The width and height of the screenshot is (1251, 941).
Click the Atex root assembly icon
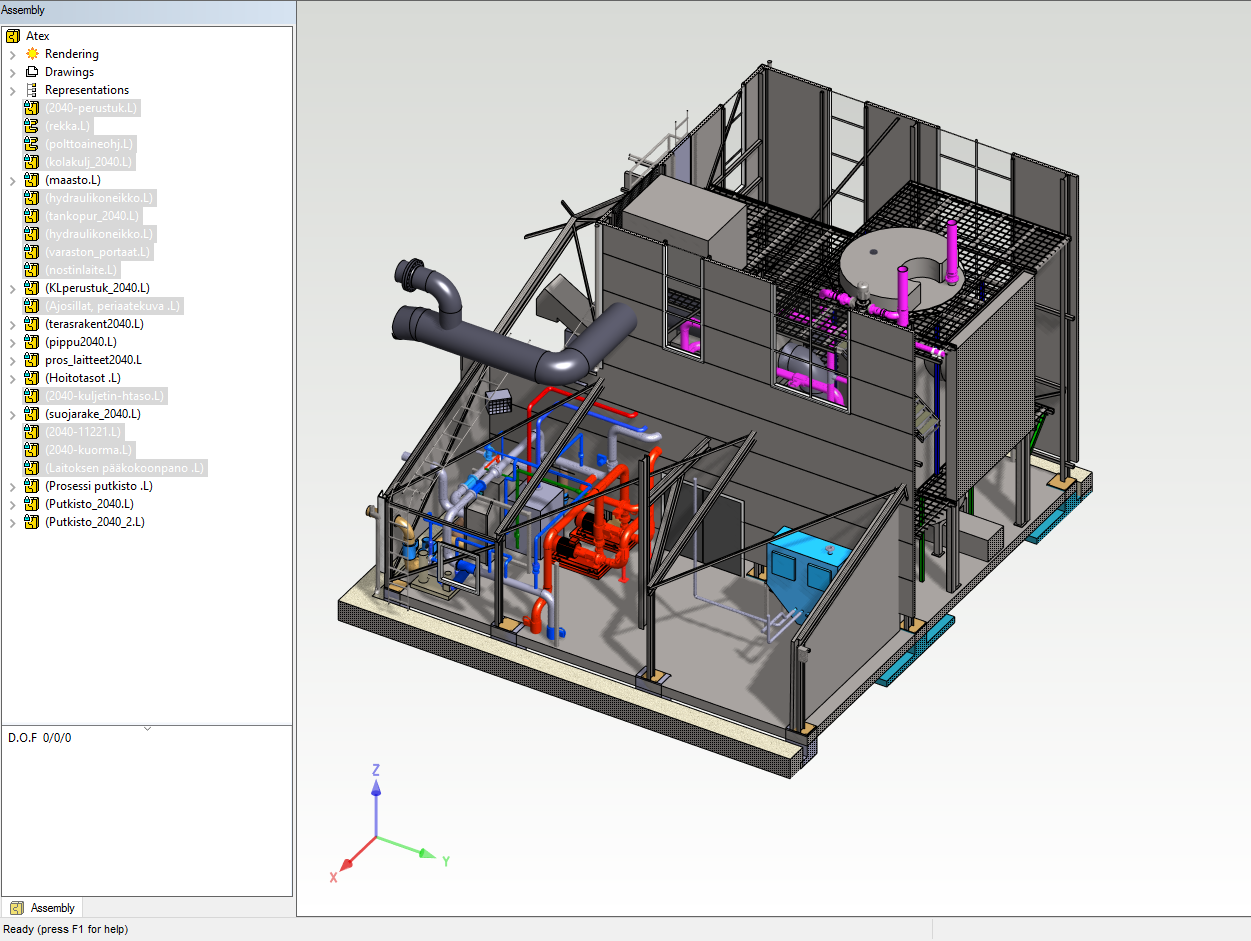[x=13, y=36]
